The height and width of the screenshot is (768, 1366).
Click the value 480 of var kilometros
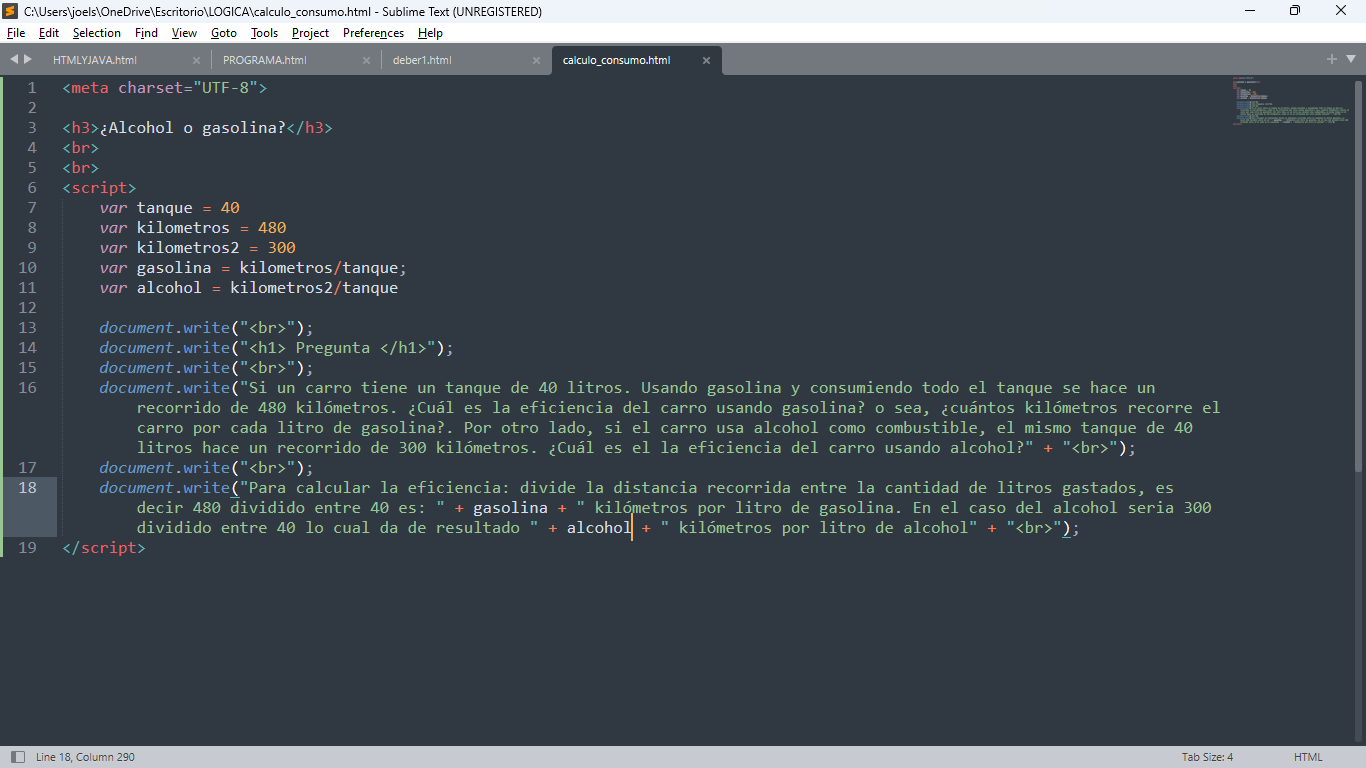(272, 228)
